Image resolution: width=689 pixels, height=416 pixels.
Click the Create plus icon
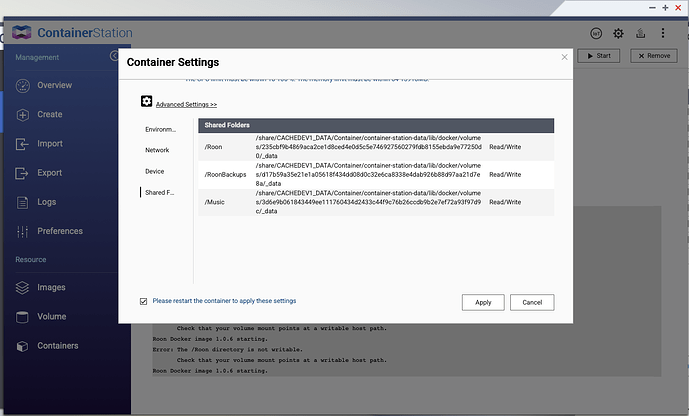(x=22, y=115)
